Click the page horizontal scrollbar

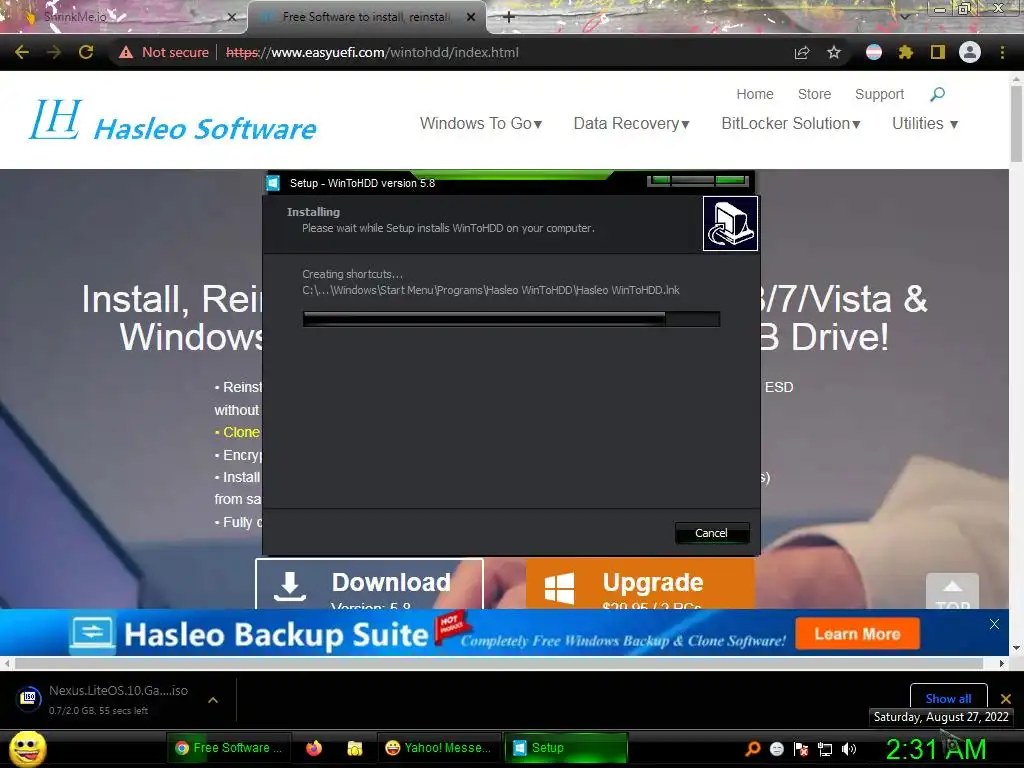pyautogui.click(x=499, y=664)
